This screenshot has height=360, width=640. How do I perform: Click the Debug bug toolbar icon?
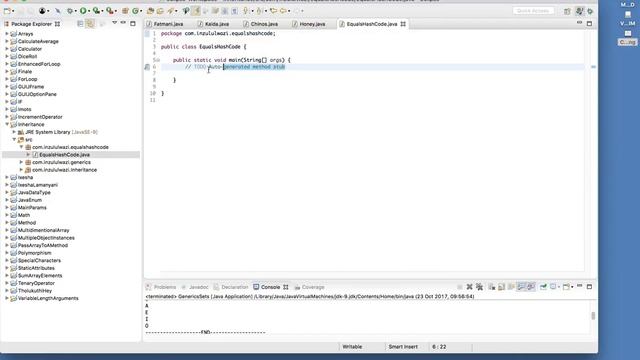point(70,11)
